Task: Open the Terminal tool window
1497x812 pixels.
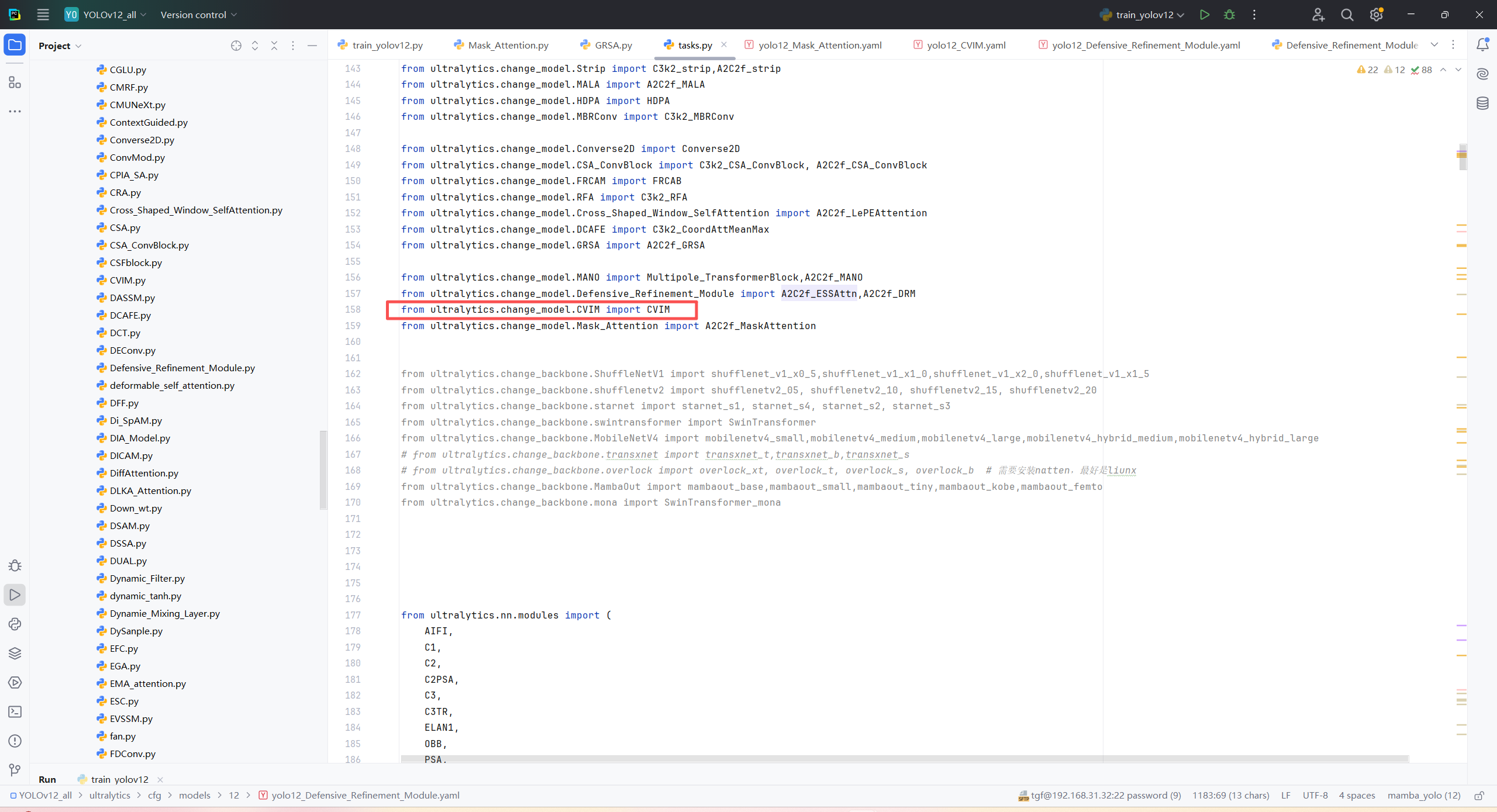Action: pos(15,711)
